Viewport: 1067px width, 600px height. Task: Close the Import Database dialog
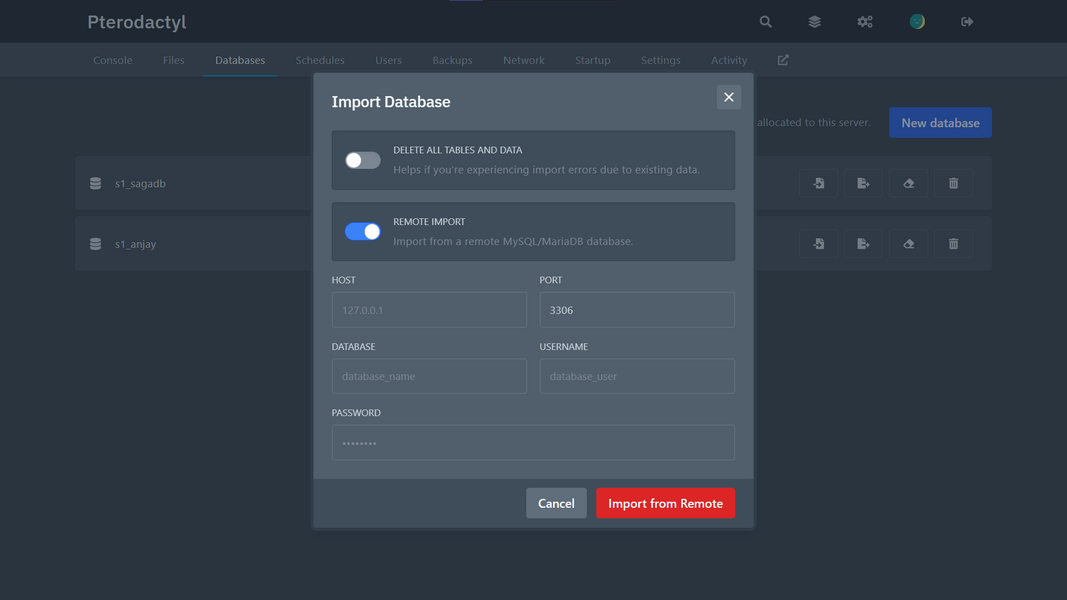point(729,97)
